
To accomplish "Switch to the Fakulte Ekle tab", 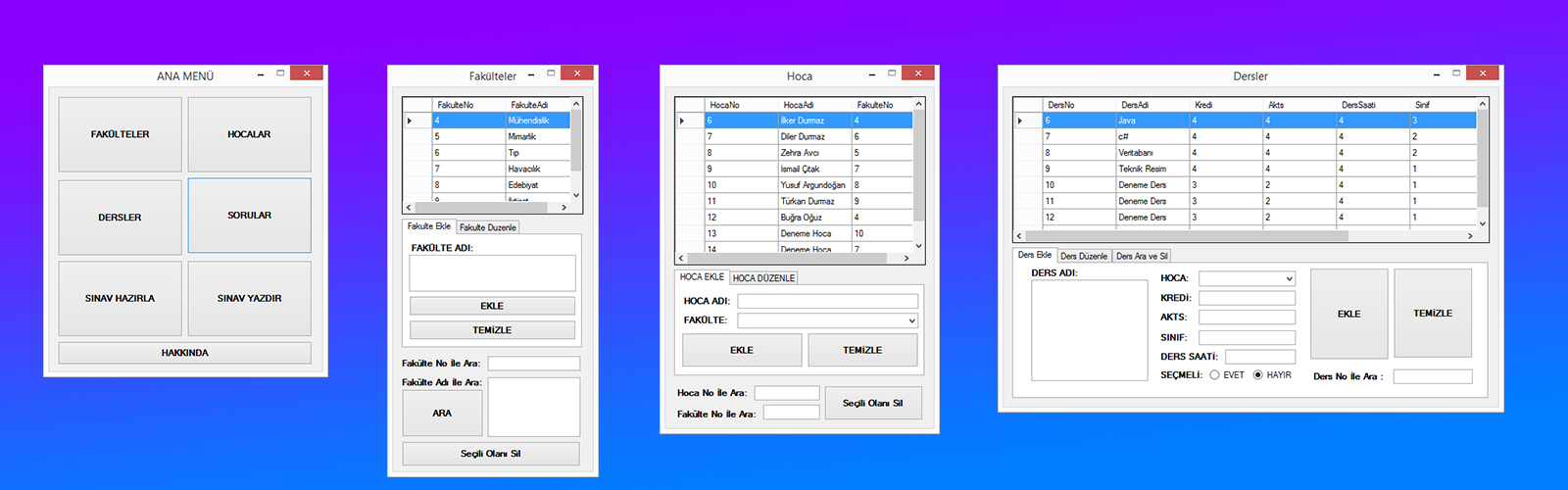I will 429,226.
